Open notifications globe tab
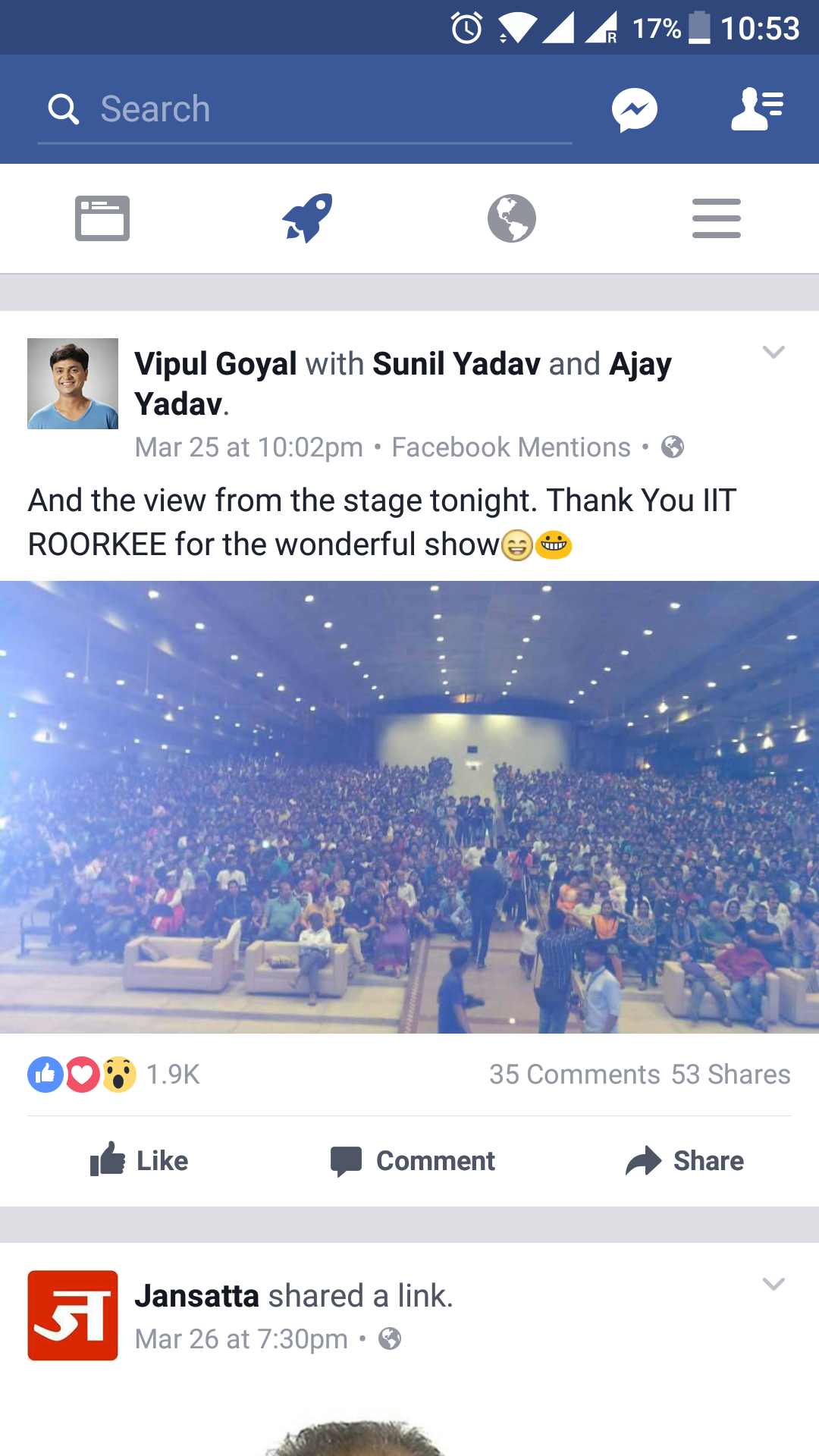This screenshot has width=819, height=1456. [512, 218]
